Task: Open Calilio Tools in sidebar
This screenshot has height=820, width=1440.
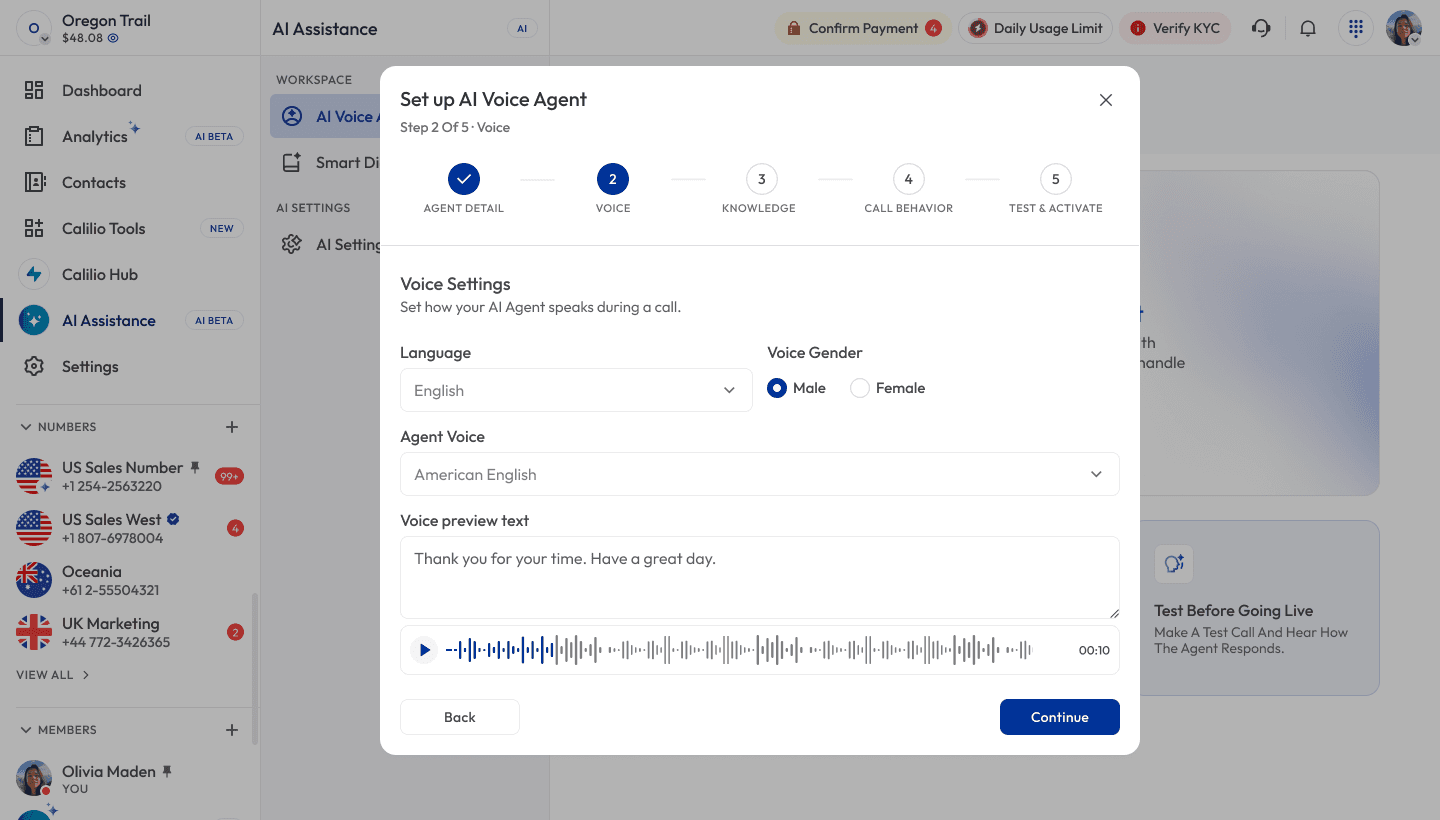Action: [x=130, y=228]
